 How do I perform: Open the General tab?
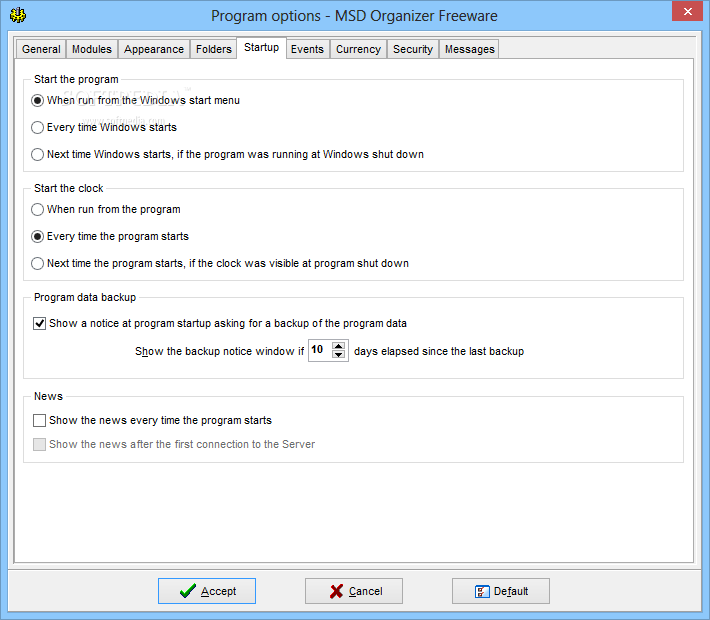pyautogui.click(x=41, y=49)
